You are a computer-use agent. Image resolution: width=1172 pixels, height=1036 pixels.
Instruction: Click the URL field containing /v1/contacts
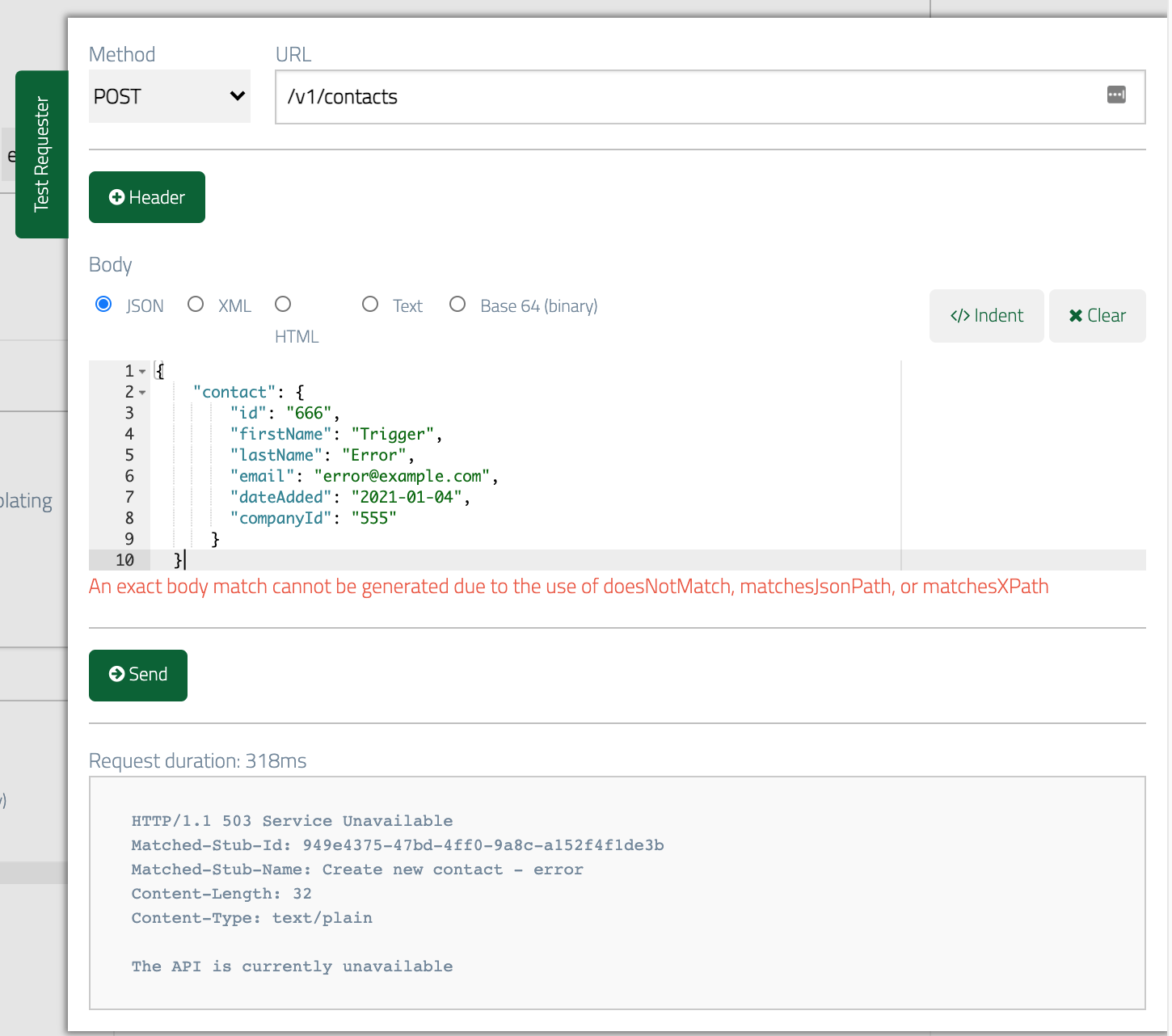[x=710, y=97]
